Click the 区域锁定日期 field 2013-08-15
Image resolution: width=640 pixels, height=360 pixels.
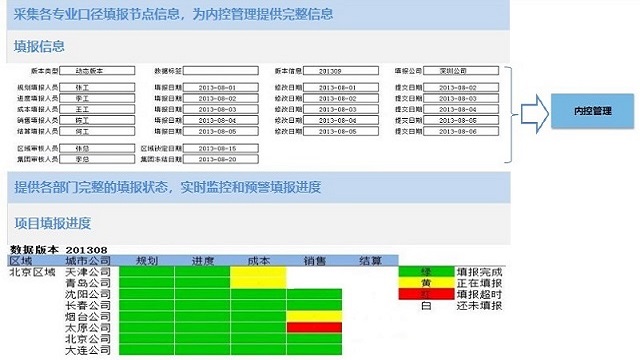[x=220, y=148]
